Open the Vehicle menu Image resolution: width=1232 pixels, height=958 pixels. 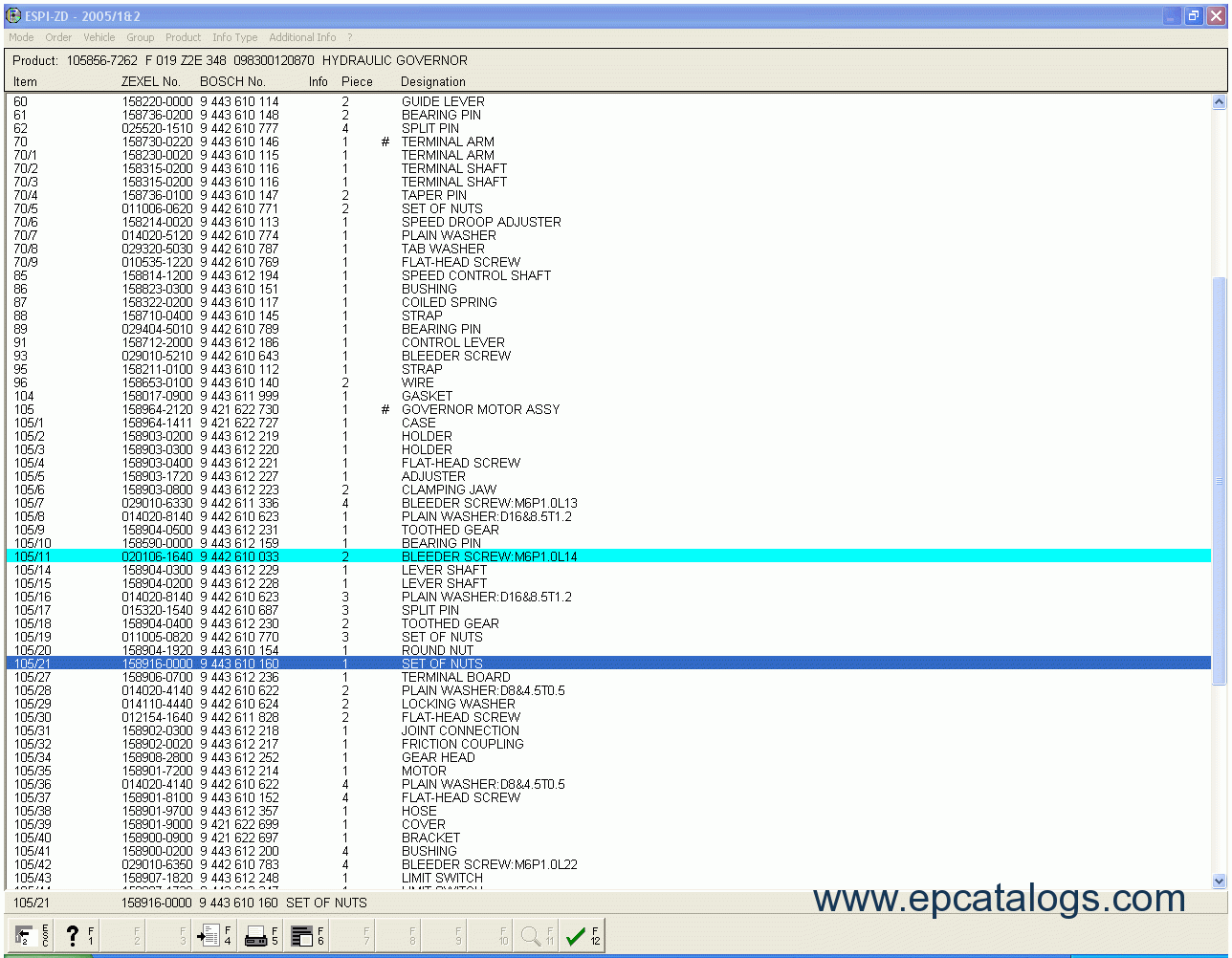99,37
